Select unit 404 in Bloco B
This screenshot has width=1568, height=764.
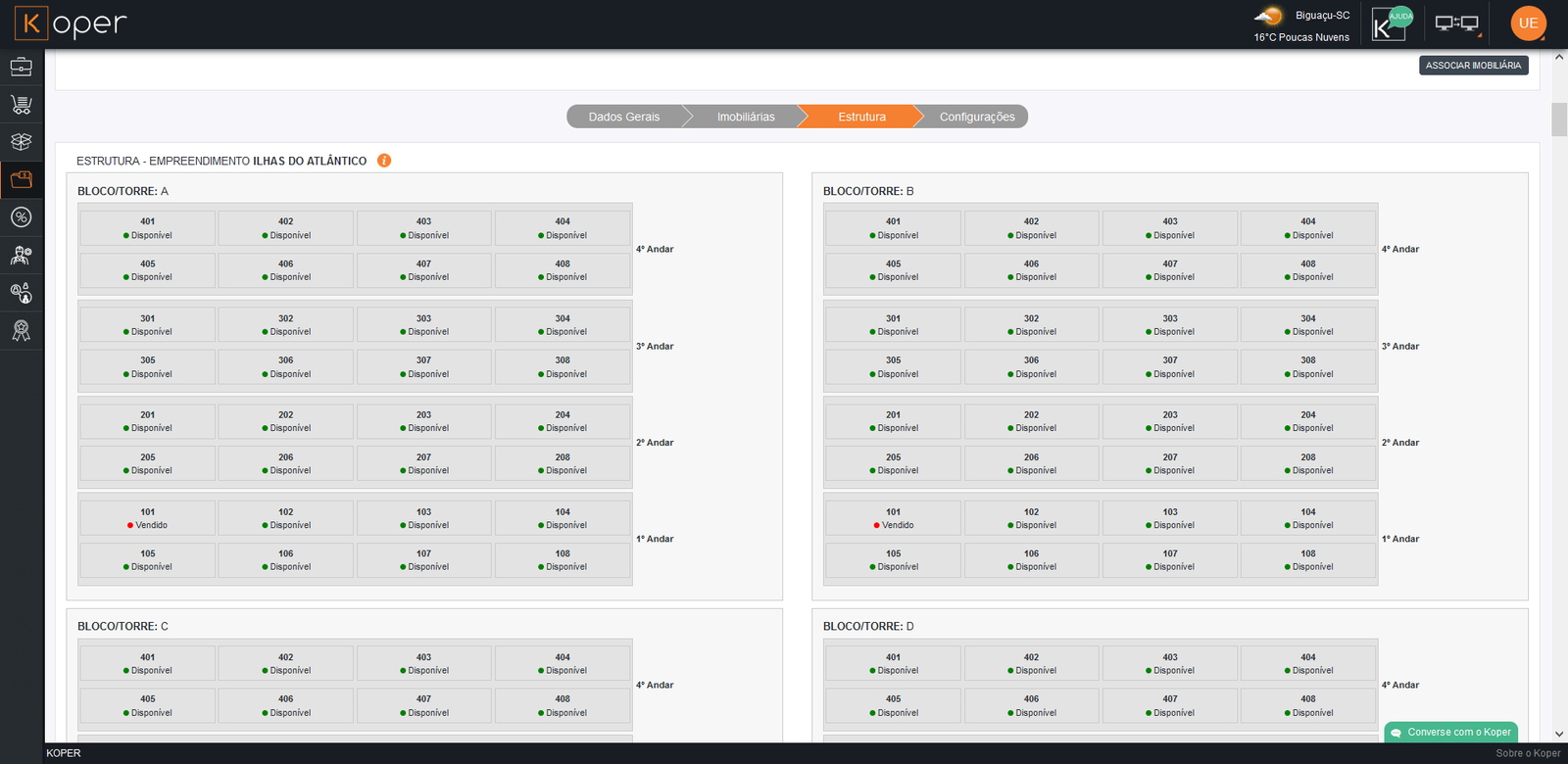1307,228
